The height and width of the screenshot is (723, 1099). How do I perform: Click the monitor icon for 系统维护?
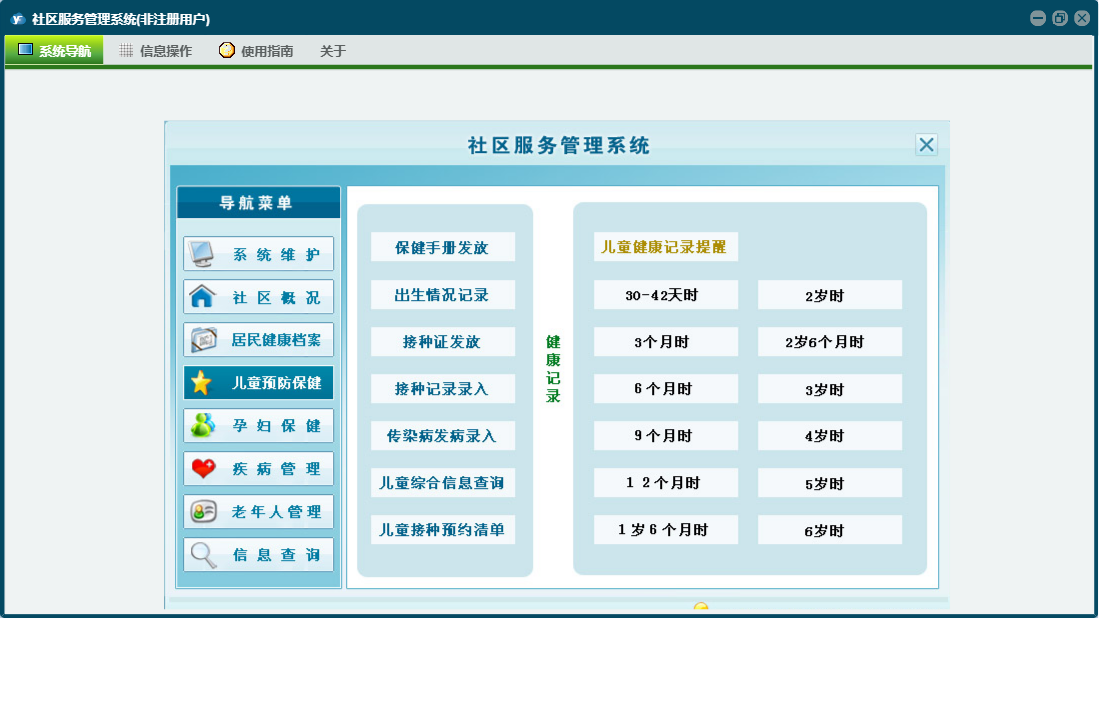click(x=202, y=254)
